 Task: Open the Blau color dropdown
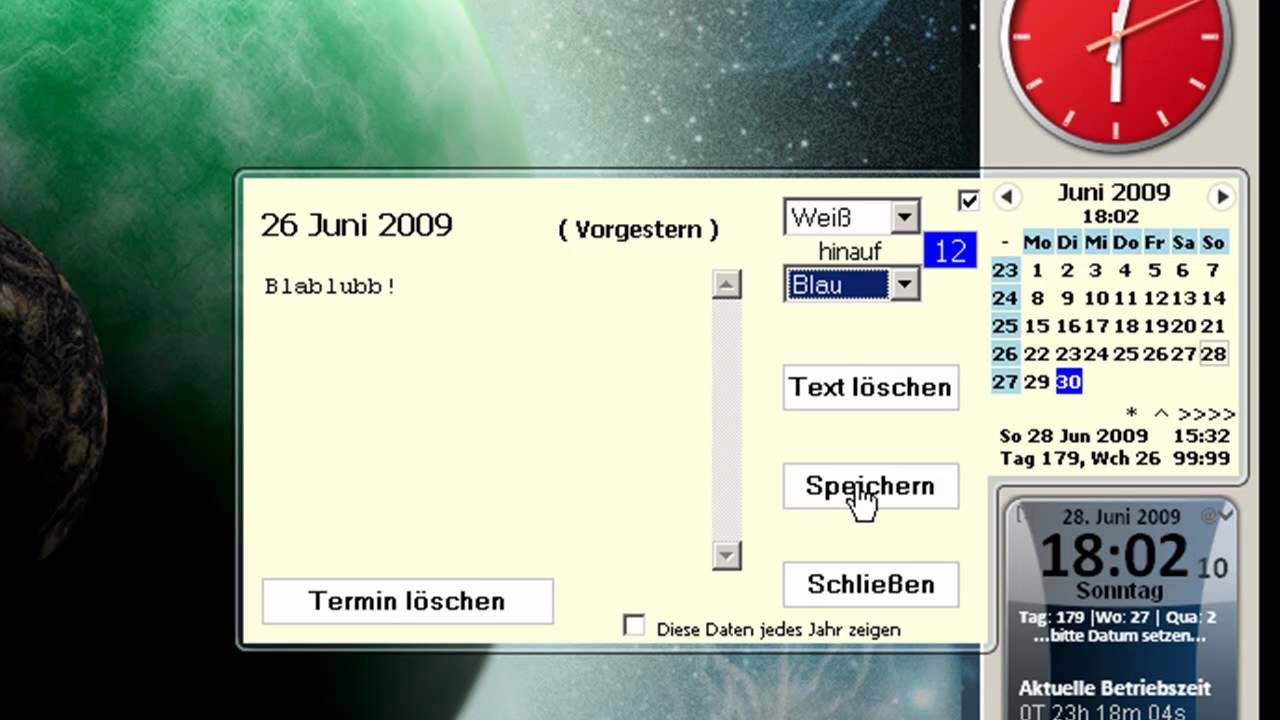coord(904,285)
